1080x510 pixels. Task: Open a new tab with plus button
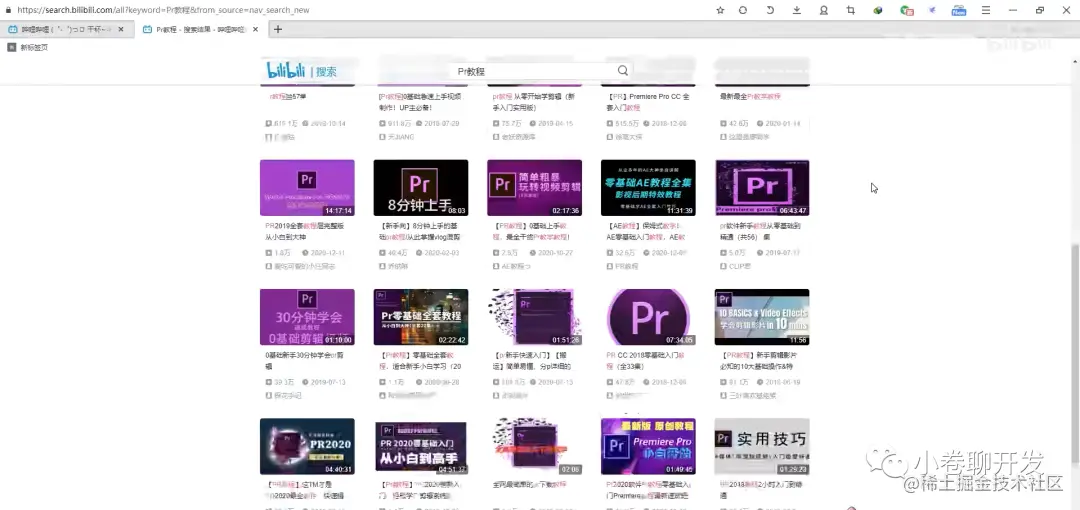(278, 30)
